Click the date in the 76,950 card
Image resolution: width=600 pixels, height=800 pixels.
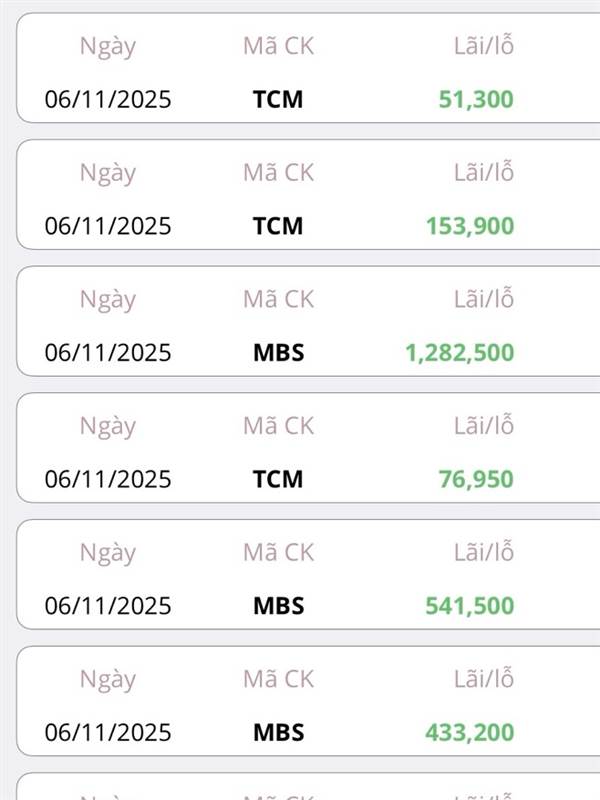point(108,479)
